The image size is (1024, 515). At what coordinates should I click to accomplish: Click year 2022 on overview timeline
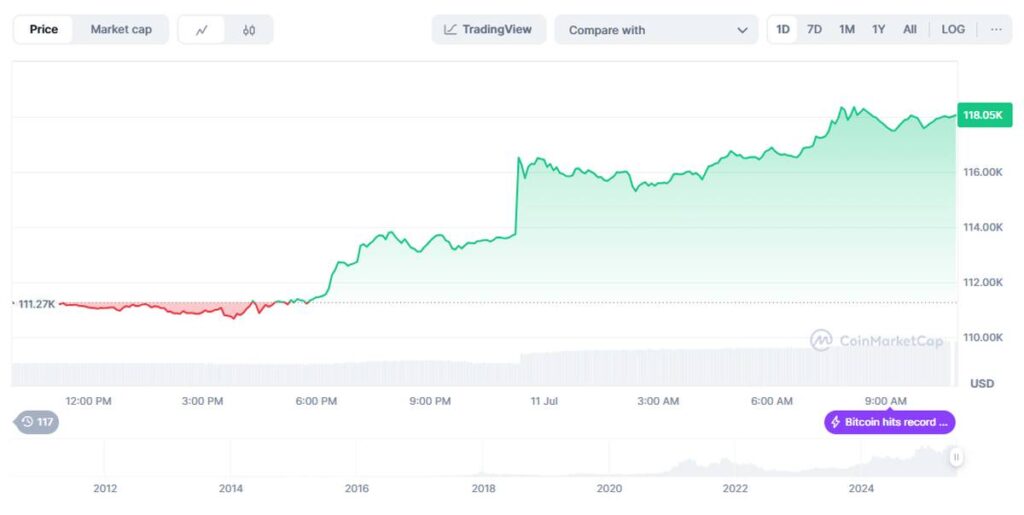735,488
